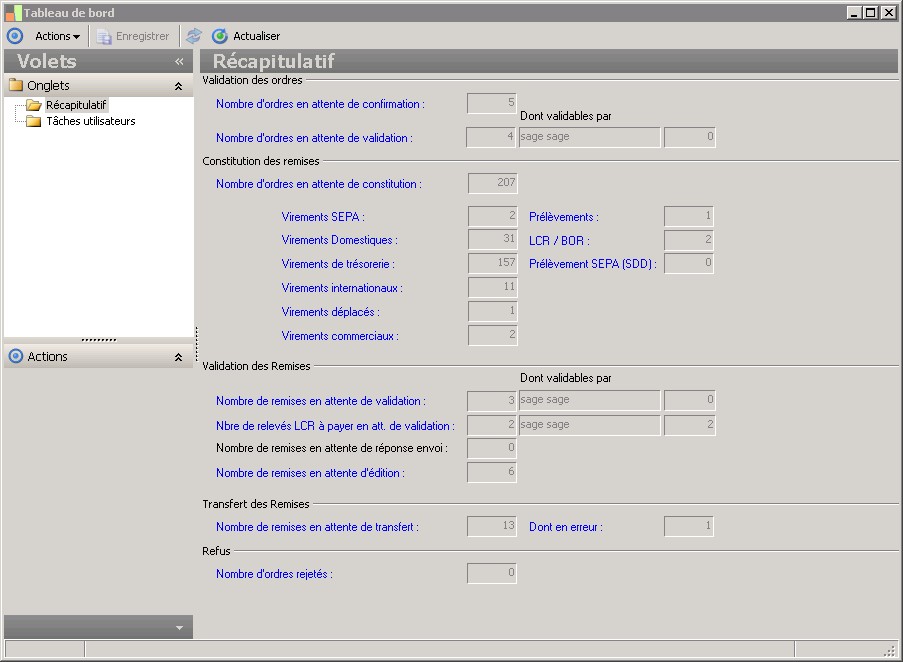Collapse the Volets panel with chevrons
This screenshot has width=903, height=662.
click(x=179, y=61)
